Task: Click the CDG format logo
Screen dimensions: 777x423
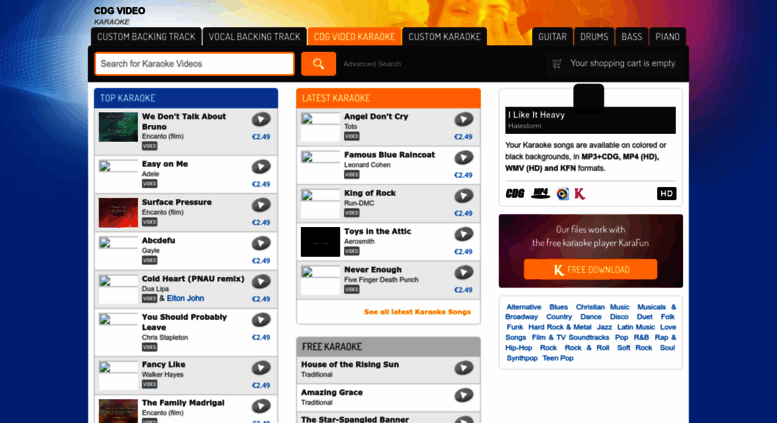Action: (515, 194)
